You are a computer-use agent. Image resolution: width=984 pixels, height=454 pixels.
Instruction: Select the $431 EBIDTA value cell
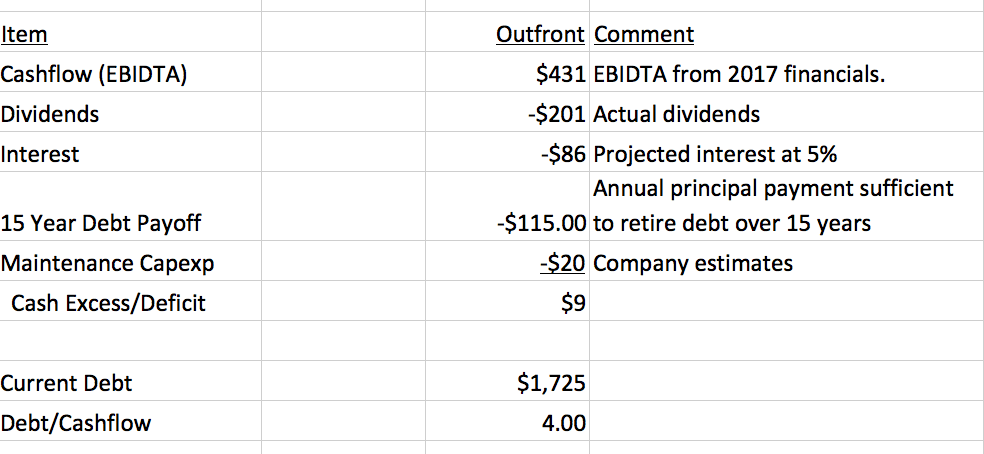(x=560, y=74)
